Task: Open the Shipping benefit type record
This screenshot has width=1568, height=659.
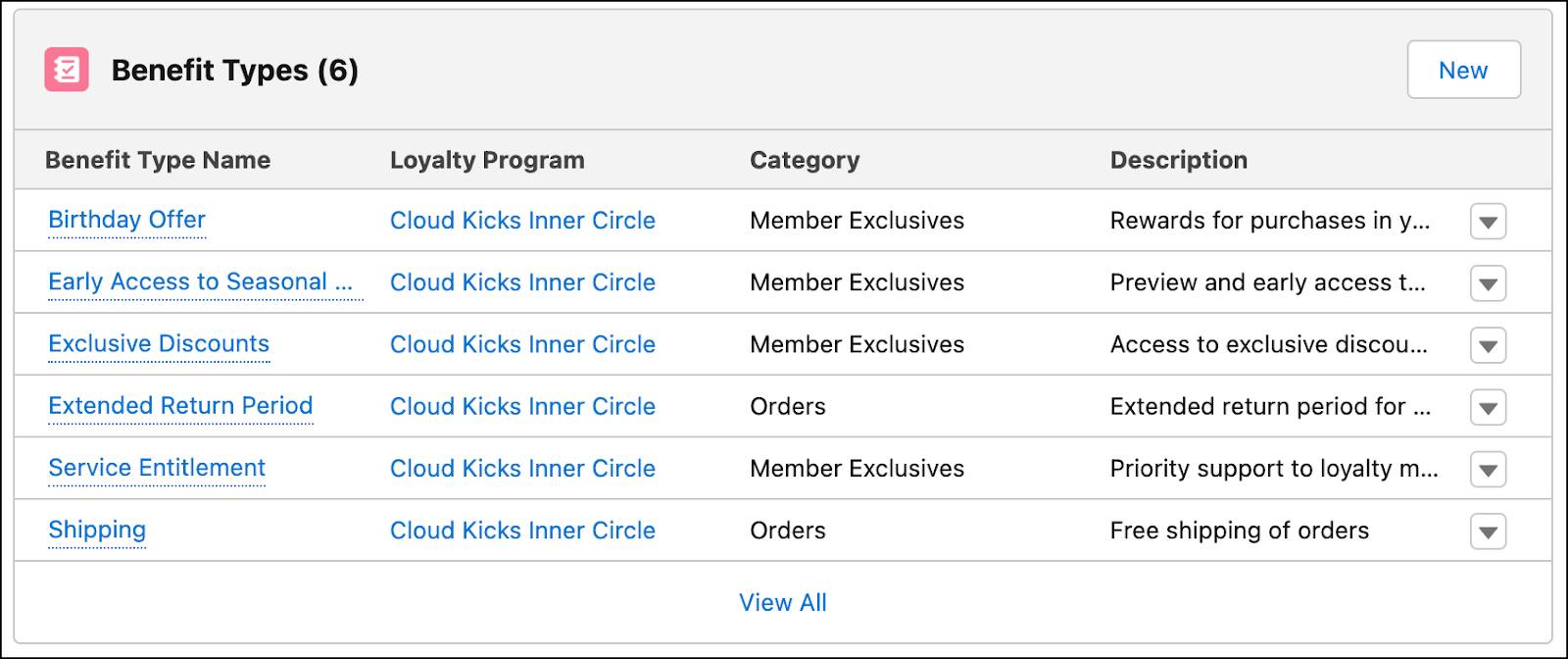Action: [97, 530]
